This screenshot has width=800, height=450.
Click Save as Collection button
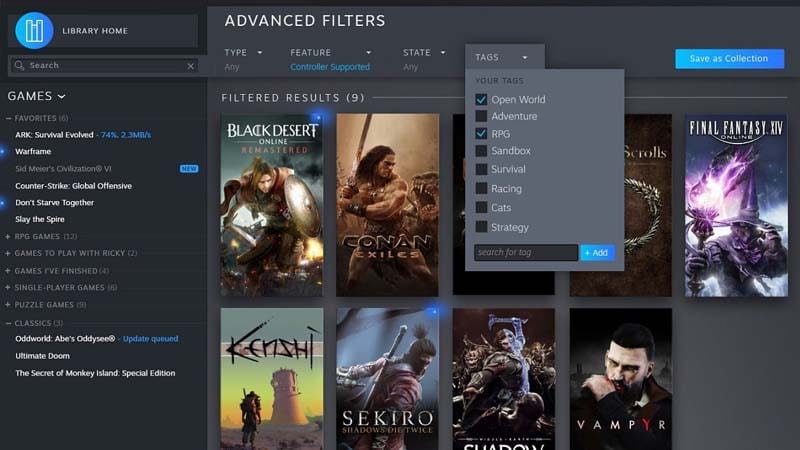pos(728,59)
